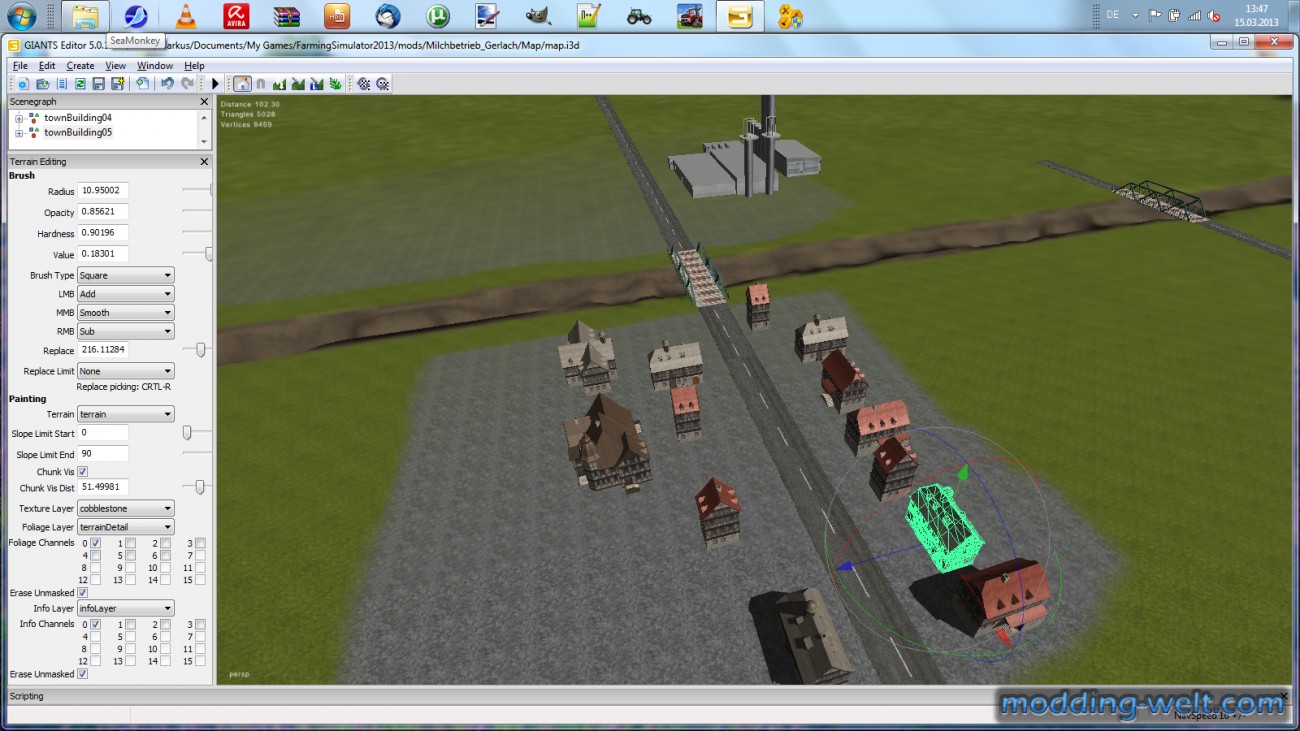The width and height of the screenshot is (1300, 731).
Task: Expand the townBuilding04 tree node
Action: pyautogui.click(x=19, y=118)
